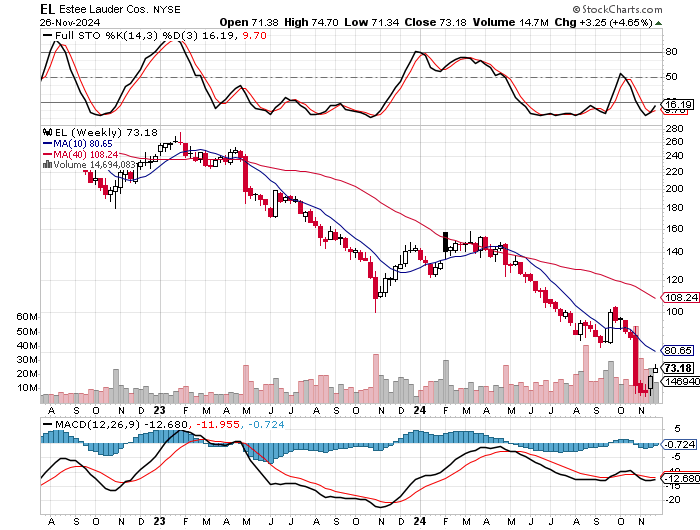Click the Chg +3.25 (+4.65%) value
Viewport: 700px width, 530px height.
[604, 22]
